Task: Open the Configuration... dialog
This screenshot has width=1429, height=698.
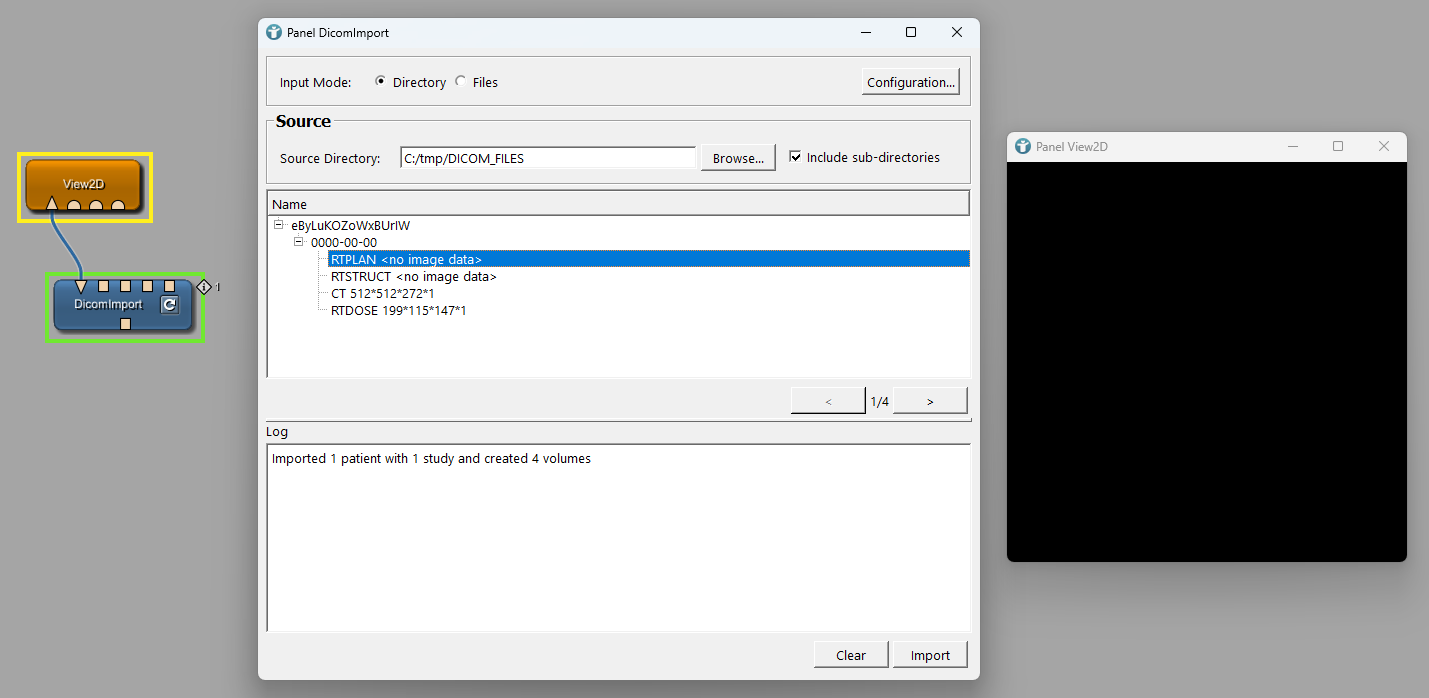Action: click(x=910, y=82)
